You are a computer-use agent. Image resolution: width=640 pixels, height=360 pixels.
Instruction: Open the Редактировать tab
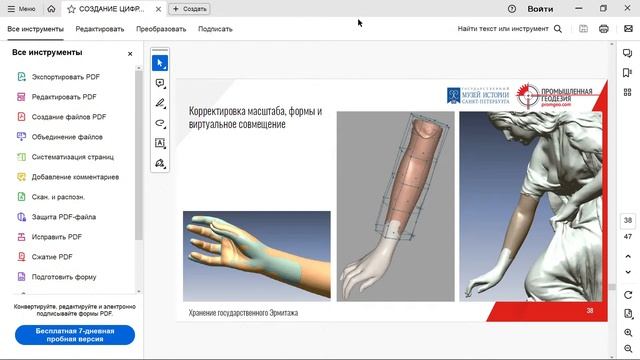pyautogui.click(x=100, y=29)
